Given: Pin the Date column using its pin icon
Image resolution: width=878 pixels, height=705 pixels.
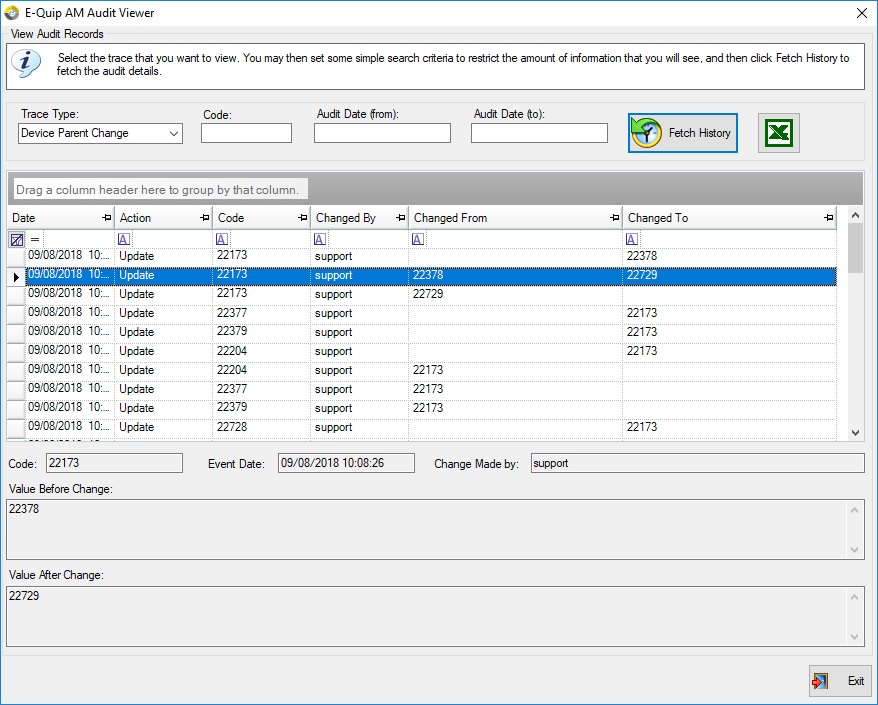Looking at the screenshot, I should pyautogui.click(x=106, y=218).
